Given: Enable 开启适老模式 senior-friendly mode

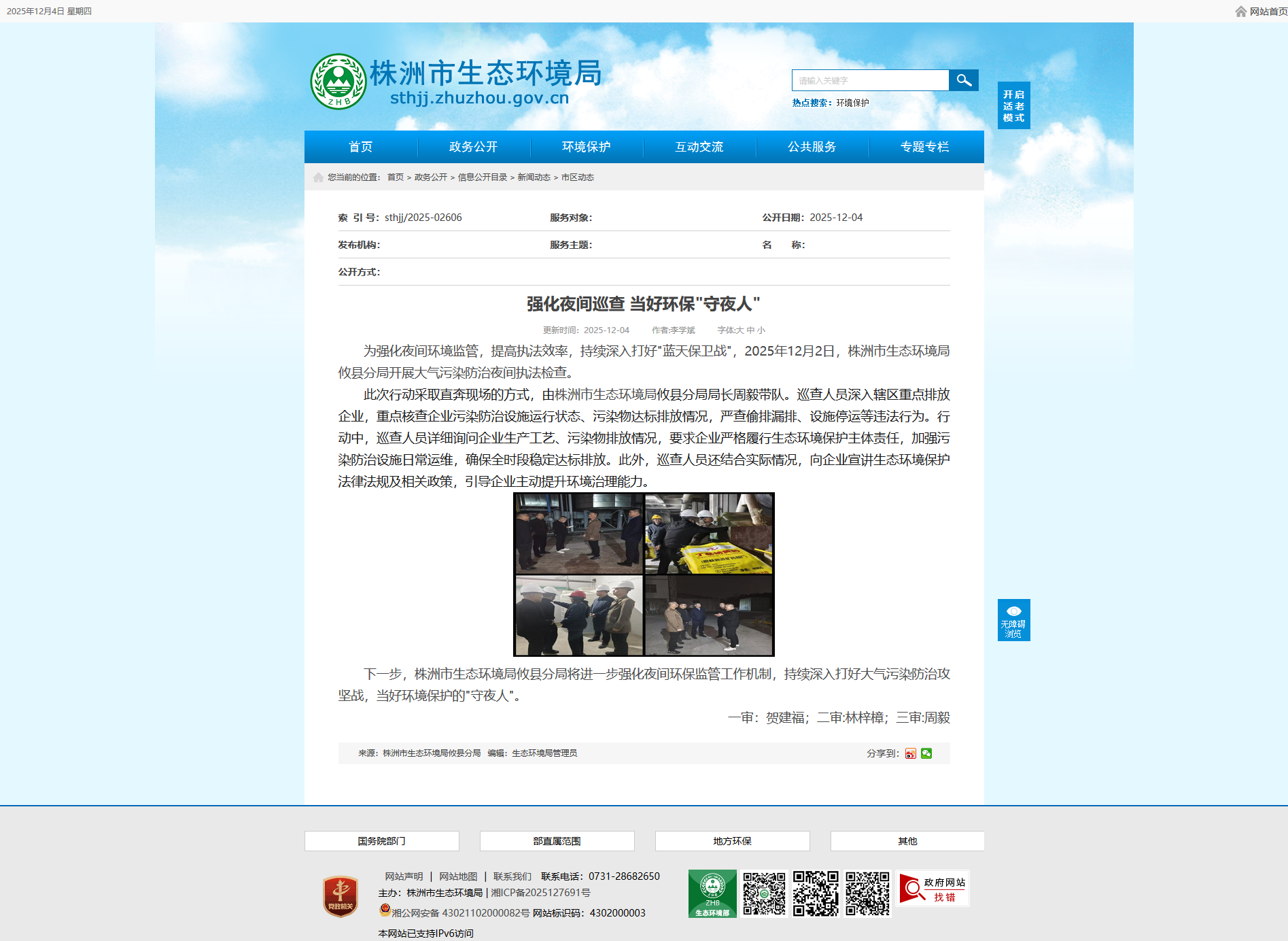Looking at the screenshot, I should pyautogui.click(x=1013, y=106).
